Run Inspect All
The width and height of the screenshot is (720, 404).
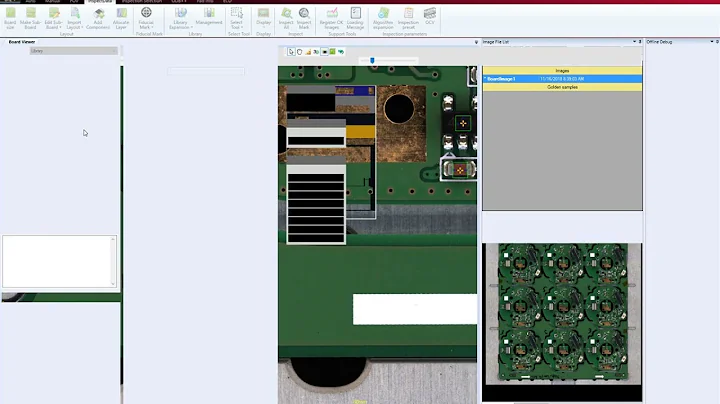(x=286, y=18)
